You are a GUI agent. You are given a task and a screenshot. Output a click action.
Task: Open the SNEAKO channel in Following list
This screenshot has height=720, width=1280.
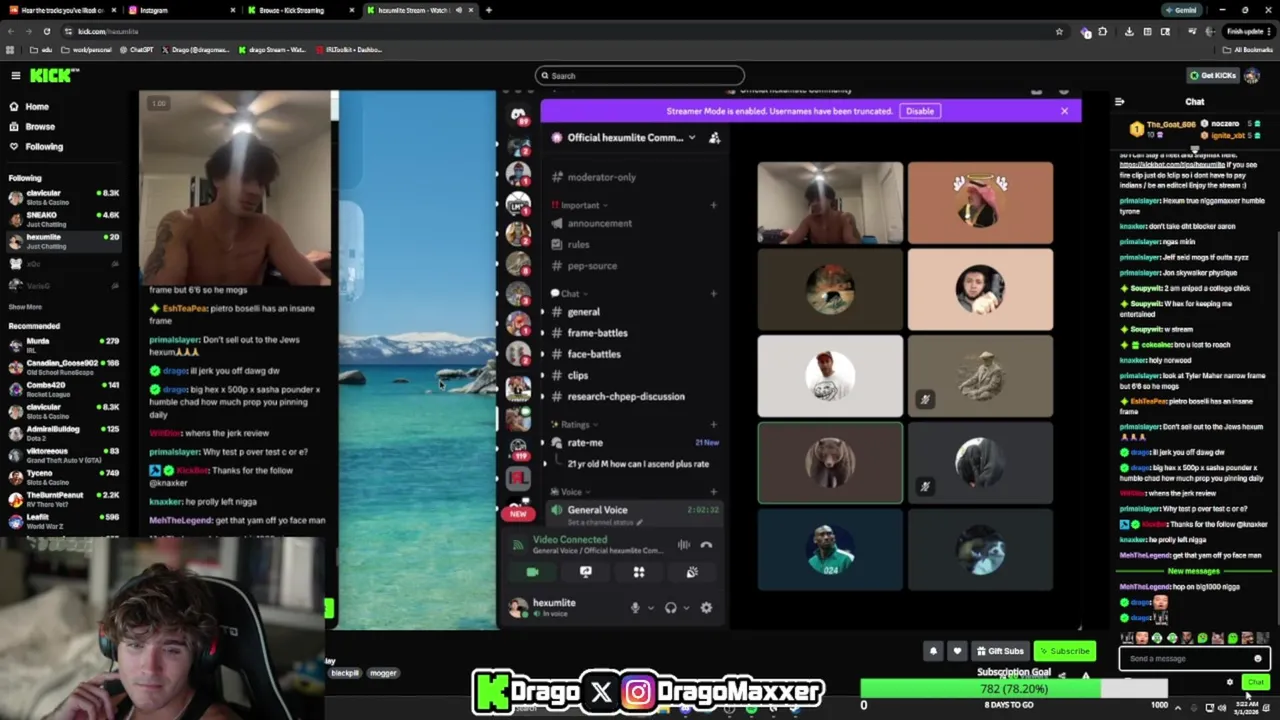click(x=65, y=218)
